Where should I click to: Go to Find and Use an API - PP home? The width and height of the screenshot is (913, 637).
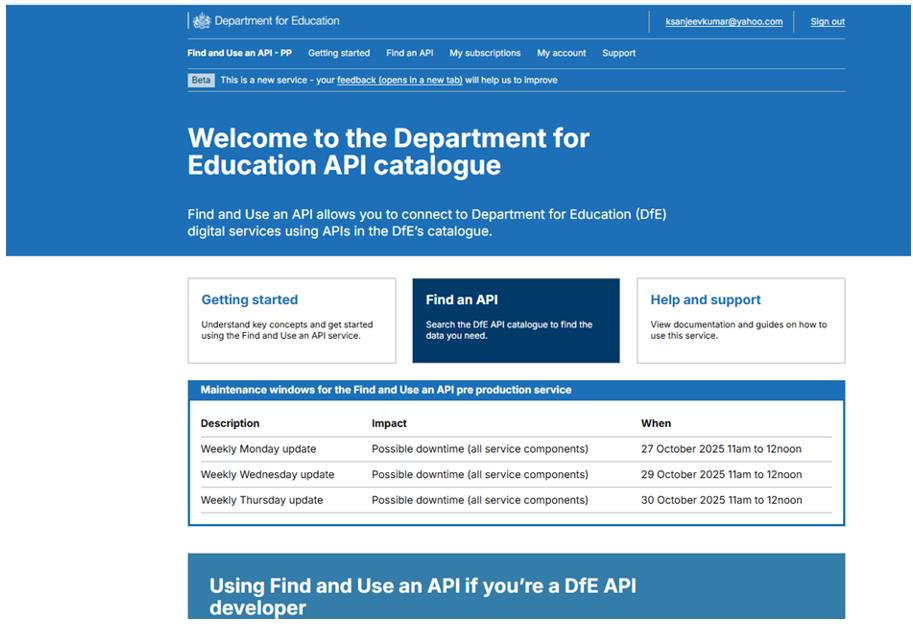pyautogui.click(x=239, y=53)
